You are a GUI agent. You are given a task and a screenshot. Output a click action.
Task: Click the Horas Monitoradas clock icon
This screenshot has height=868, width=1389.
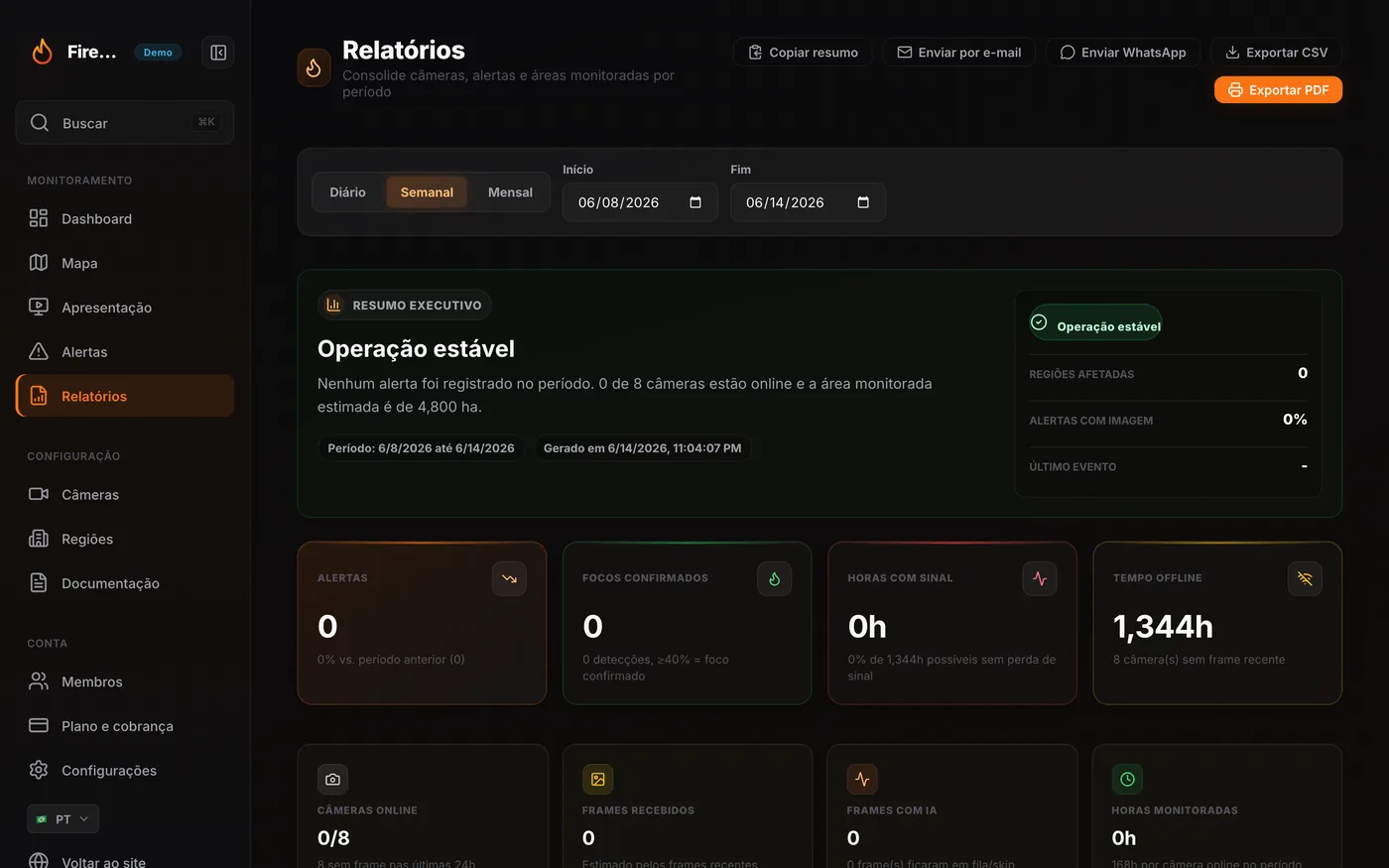point(1127,779)
